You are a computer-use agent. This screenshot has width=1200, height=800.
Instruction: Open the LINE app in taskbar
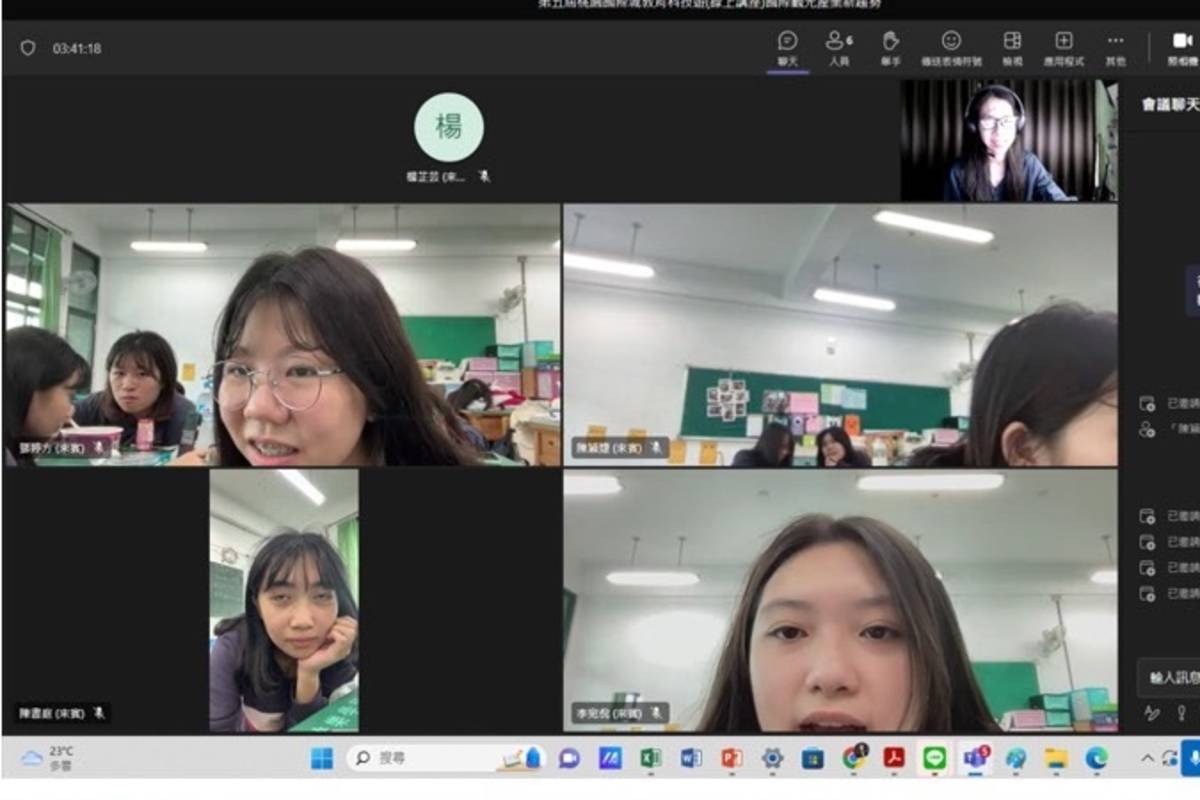click(x=934, y=758)
